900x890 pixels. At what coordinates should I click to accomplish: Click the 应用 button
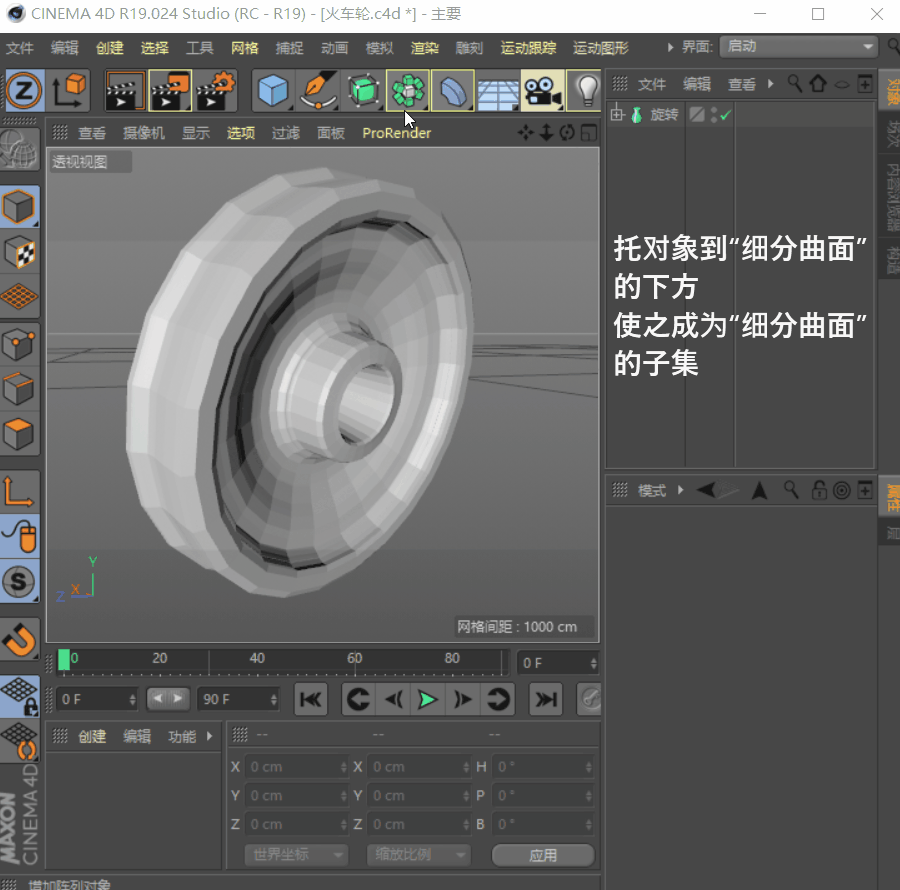pyautogui.click(x=543, y=856)
